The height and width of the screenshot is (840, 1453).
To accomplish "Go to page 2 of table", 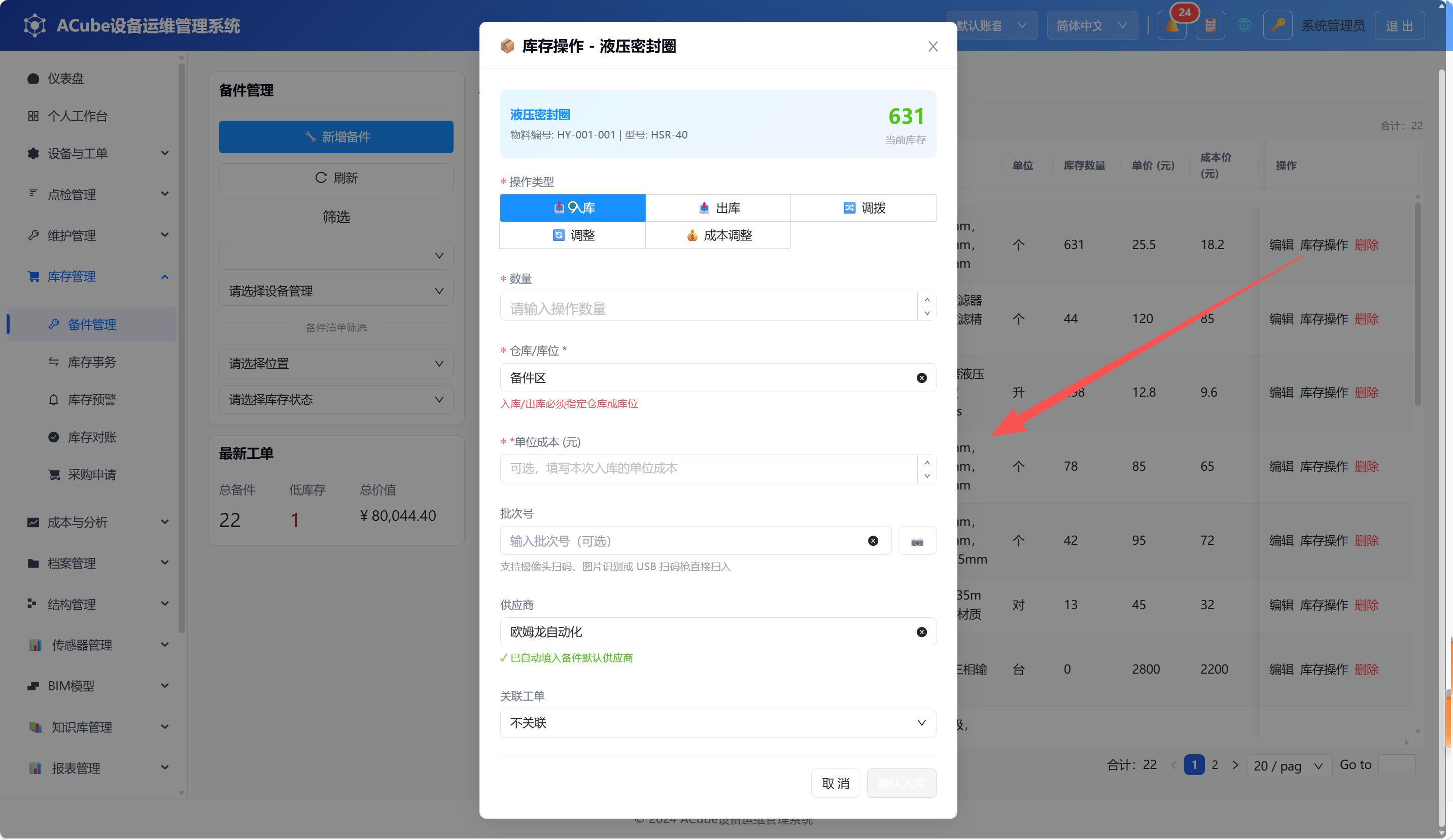I will 1215,765.
